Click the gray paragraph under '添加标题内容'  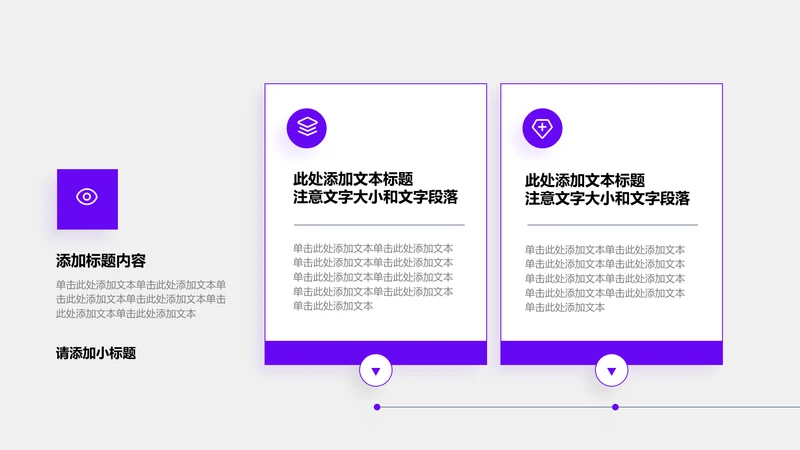coord(141,299)
